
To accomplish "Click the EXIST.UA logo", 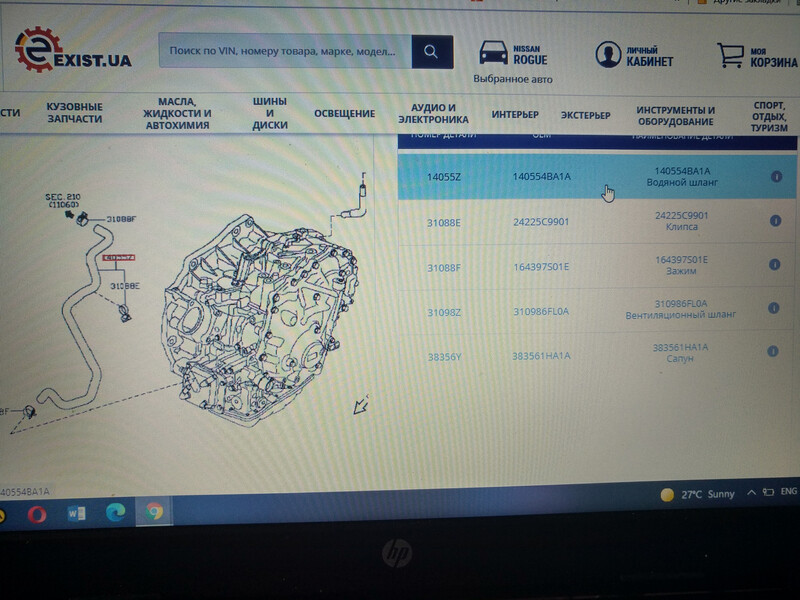I will coord(75,56).
